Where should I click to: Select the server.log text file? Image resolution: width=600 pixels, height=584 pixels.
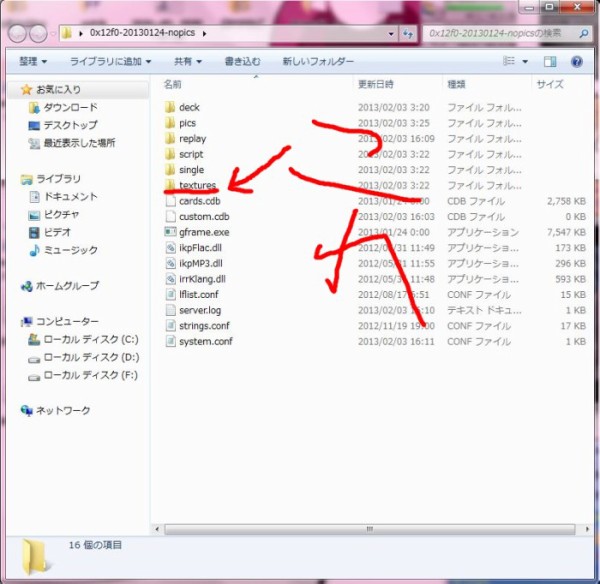click(x=200, y=310)
